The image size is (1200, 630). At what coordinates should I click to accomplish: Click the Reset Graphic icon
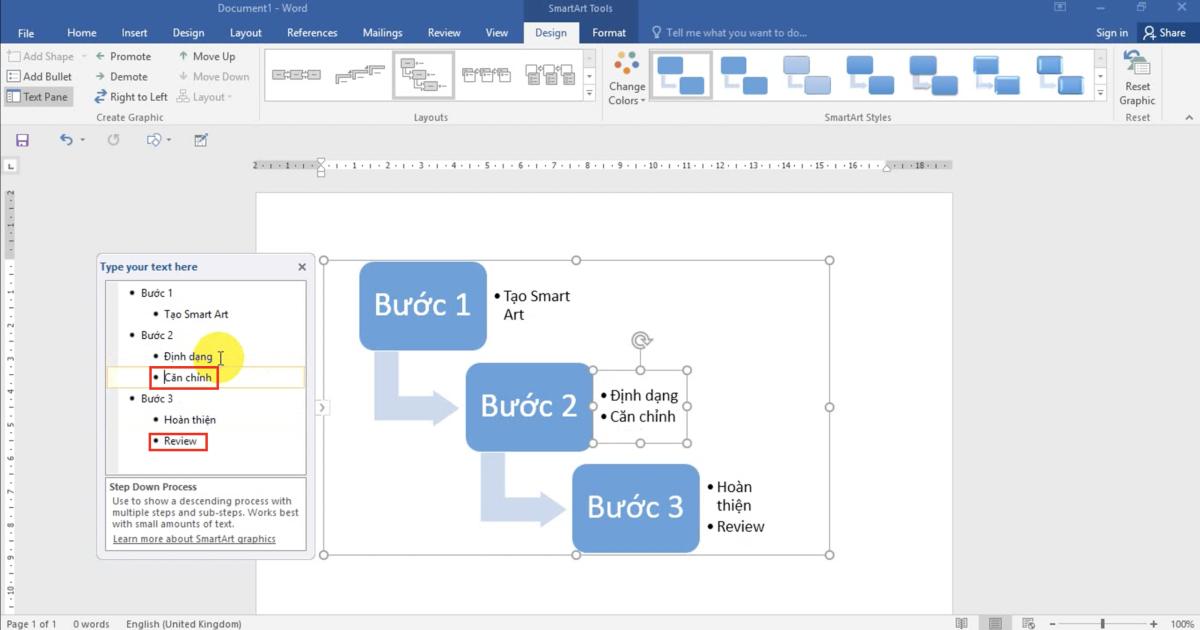(x=1136, y=76)
